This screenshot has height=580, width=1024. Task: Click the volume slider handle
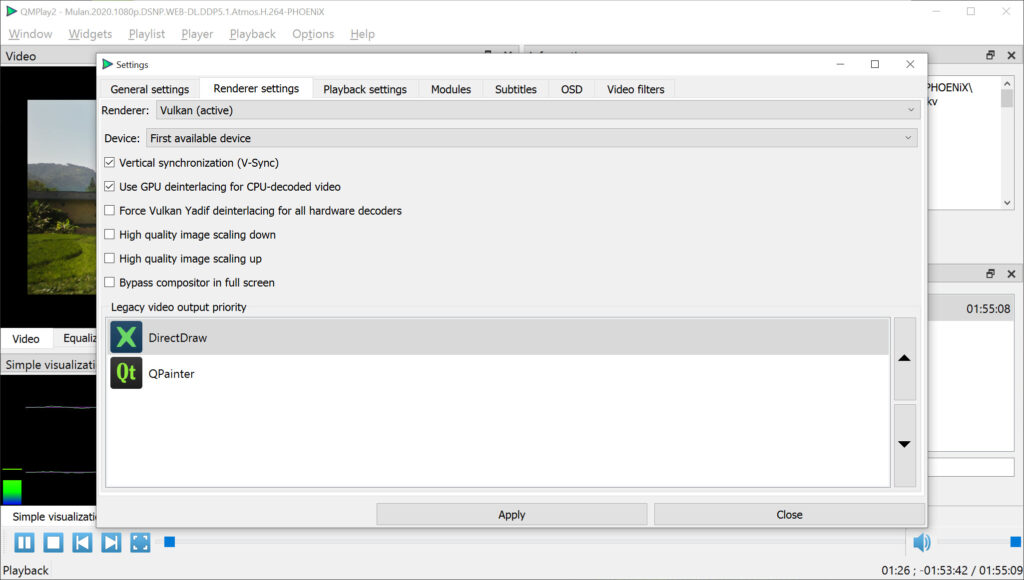tap(1016, 541)
